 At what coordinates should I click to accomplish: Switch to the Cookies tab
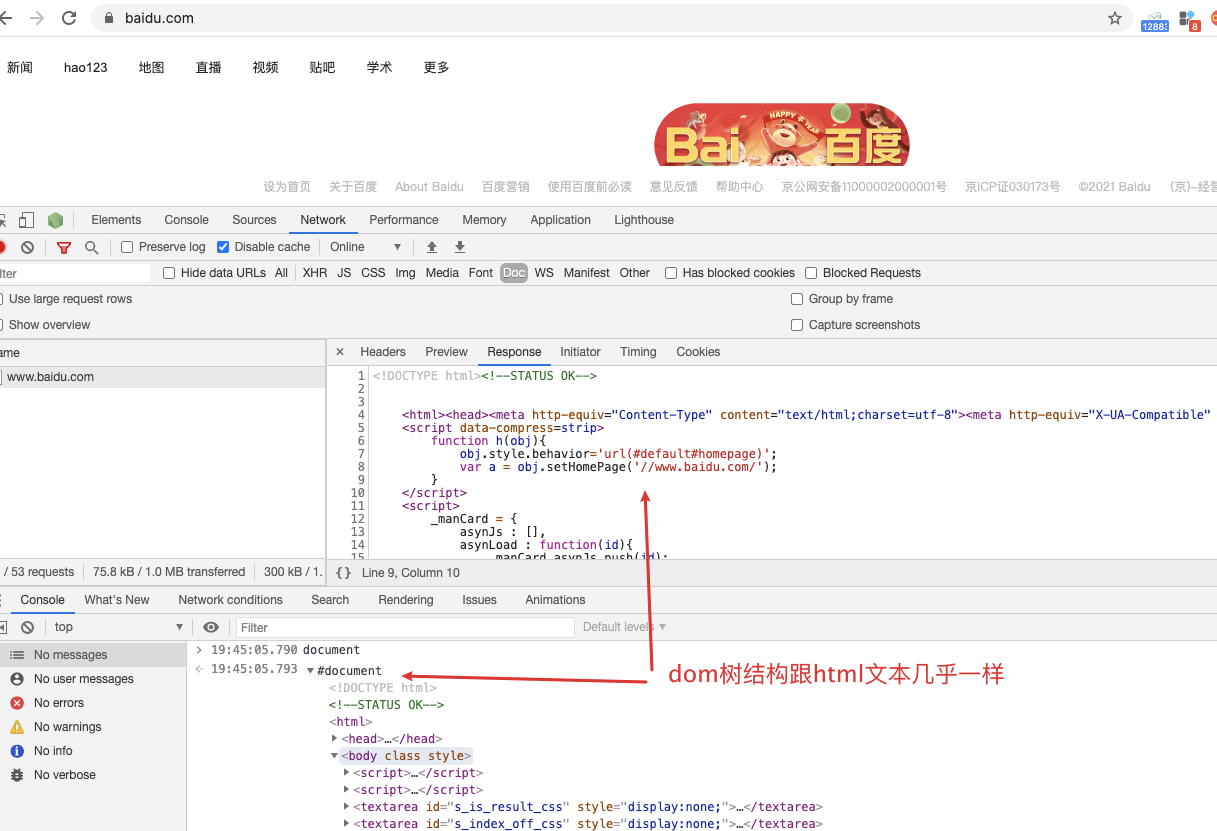coord(698,352)
